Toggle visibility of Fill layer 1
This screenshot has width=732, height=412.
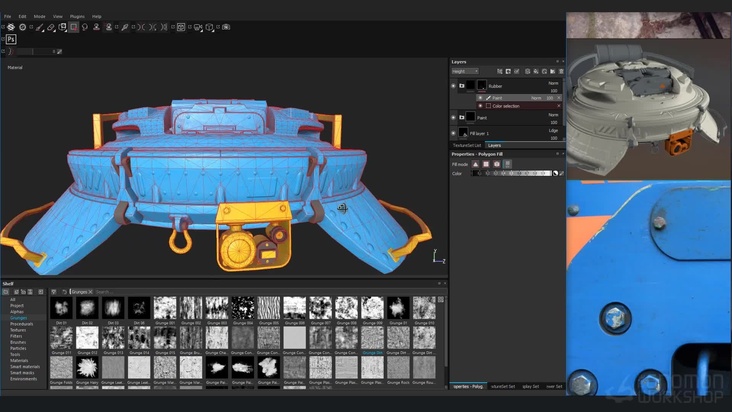coord(453,132)
